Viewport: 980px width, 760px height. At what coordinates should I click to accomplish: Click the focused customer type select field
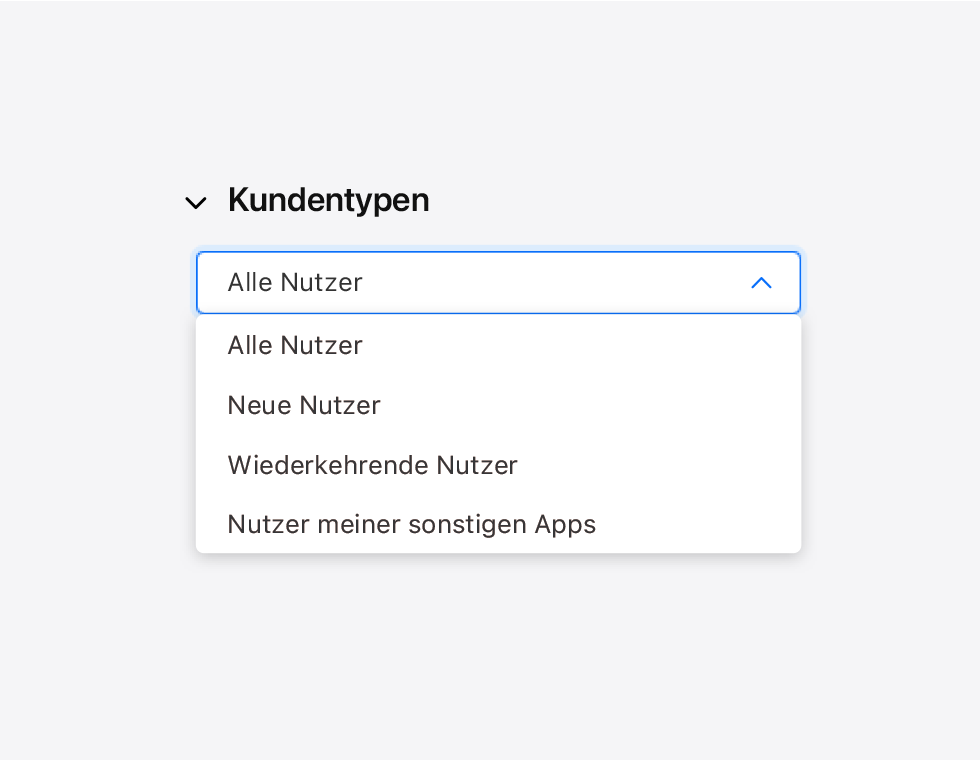tap(480, 283)
